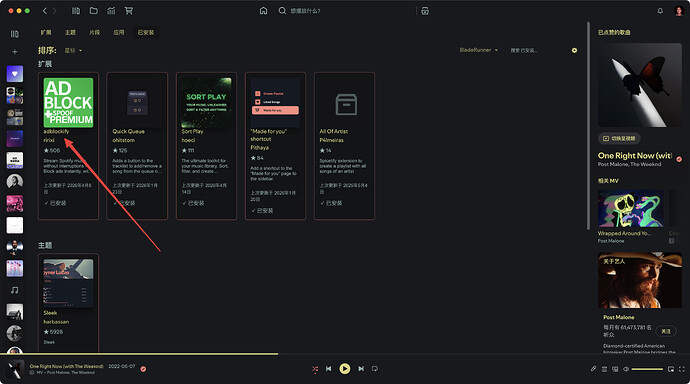690x384 pixels.
Task: Open the notifications bell
Action: coord(660,11)
